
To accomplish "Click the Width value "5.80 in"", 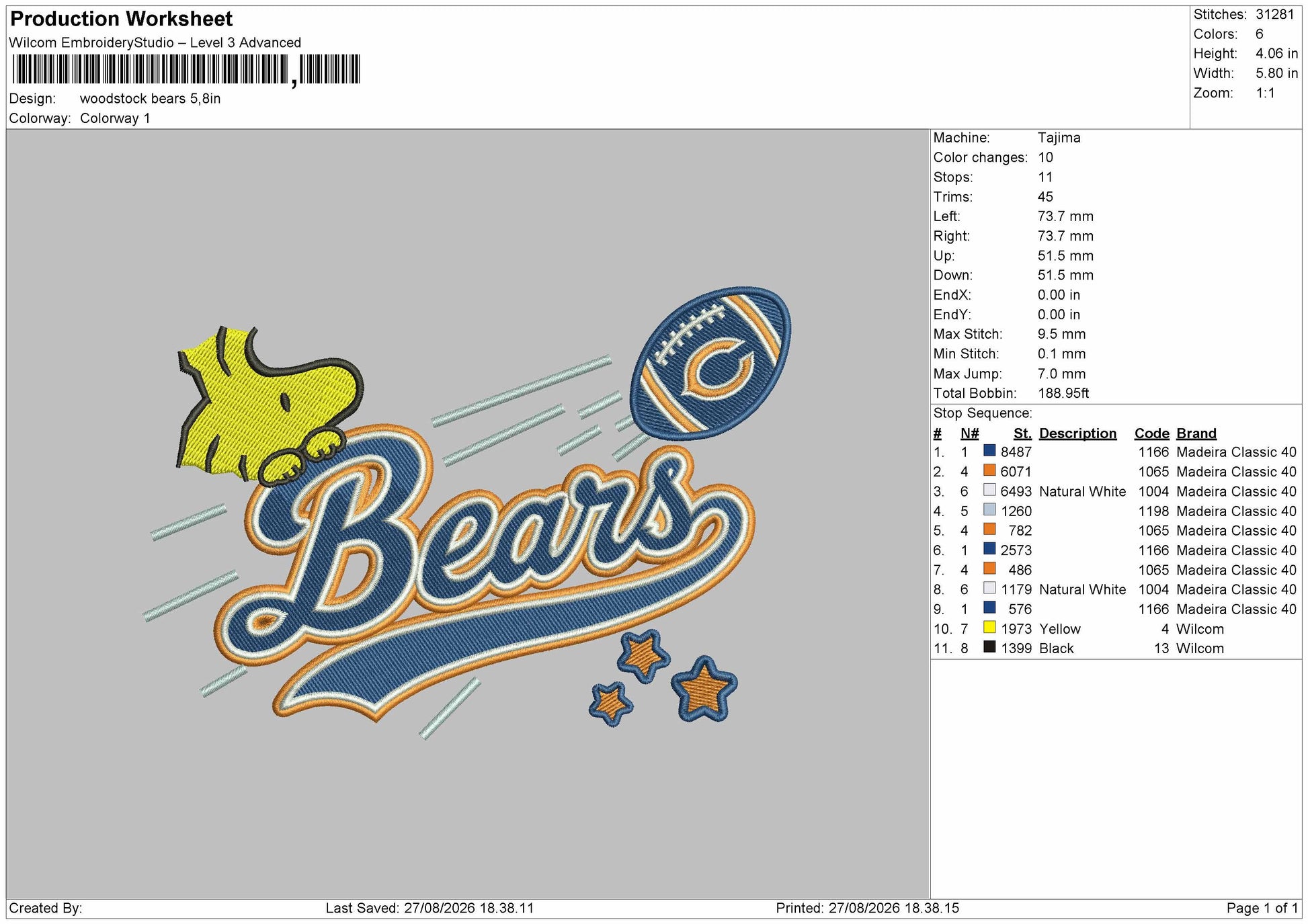I will [x=1277, y=73].
